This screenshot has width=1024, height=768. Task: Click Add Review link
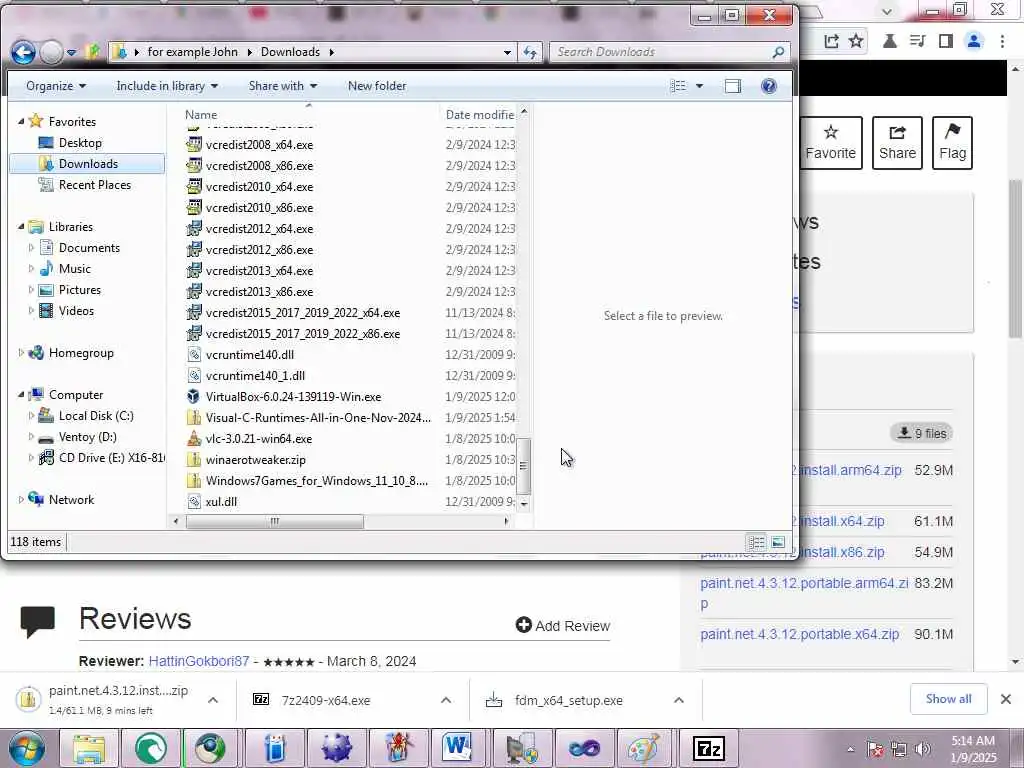point(562,626)
